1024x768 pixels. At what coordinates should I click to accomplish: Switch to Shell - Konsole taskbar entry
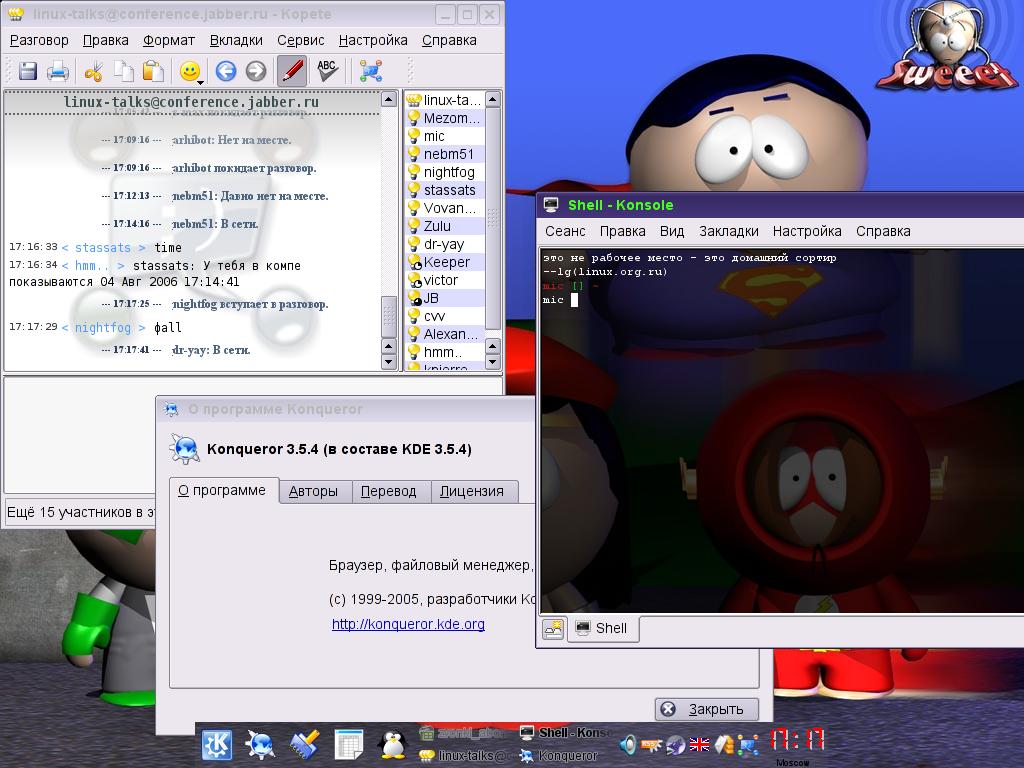coord(566,733)
